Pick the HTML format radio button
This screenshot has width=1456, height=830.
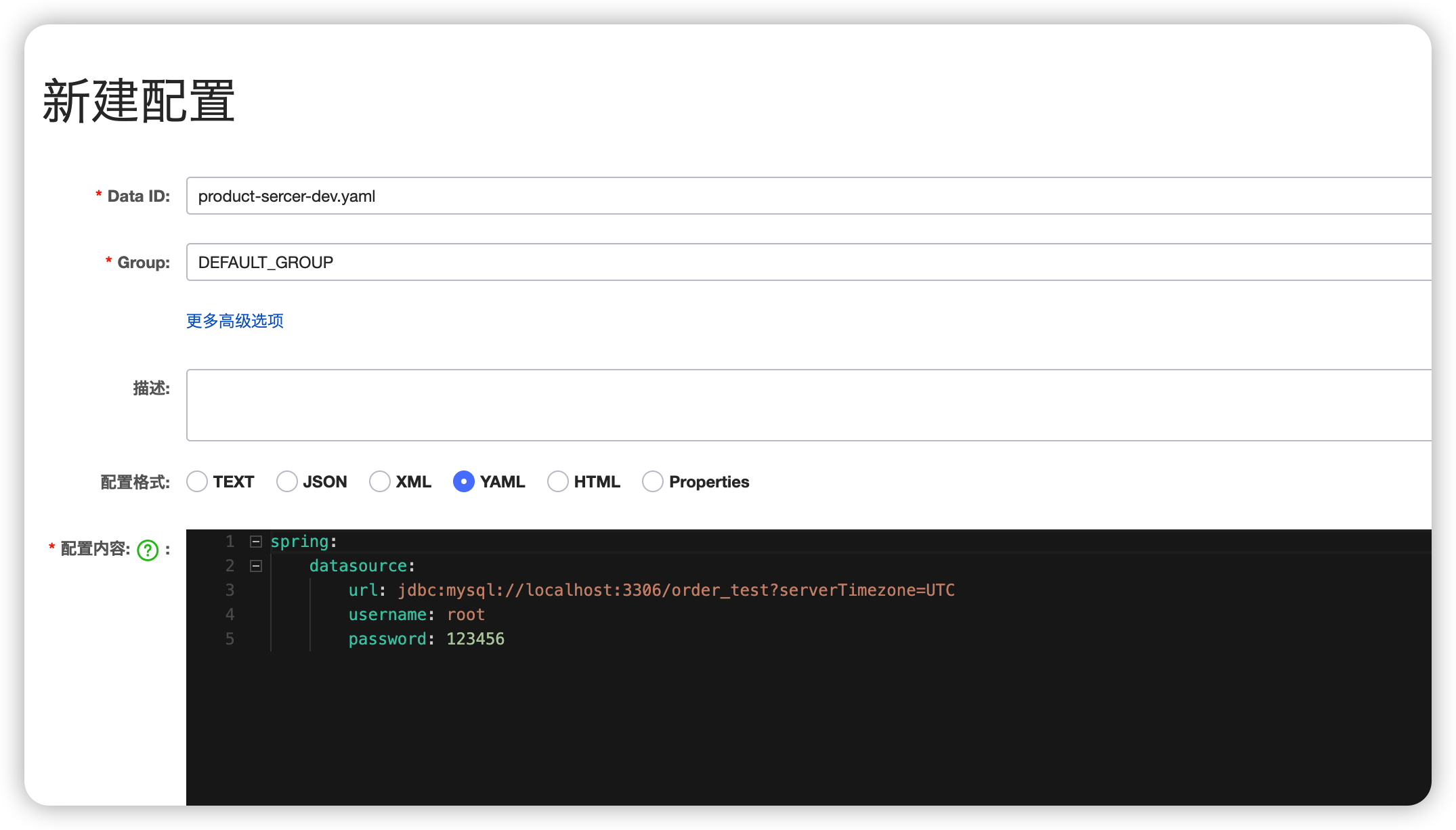pos(558,482)
